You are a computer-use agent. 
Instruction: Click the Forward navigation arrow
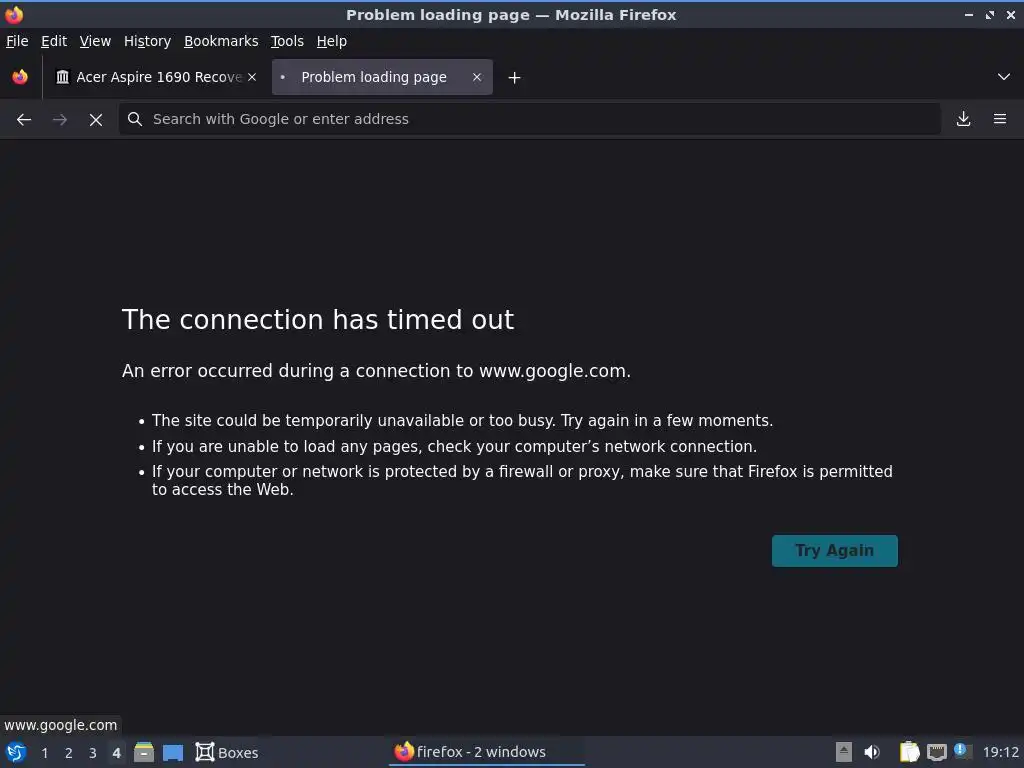(59, 120)
